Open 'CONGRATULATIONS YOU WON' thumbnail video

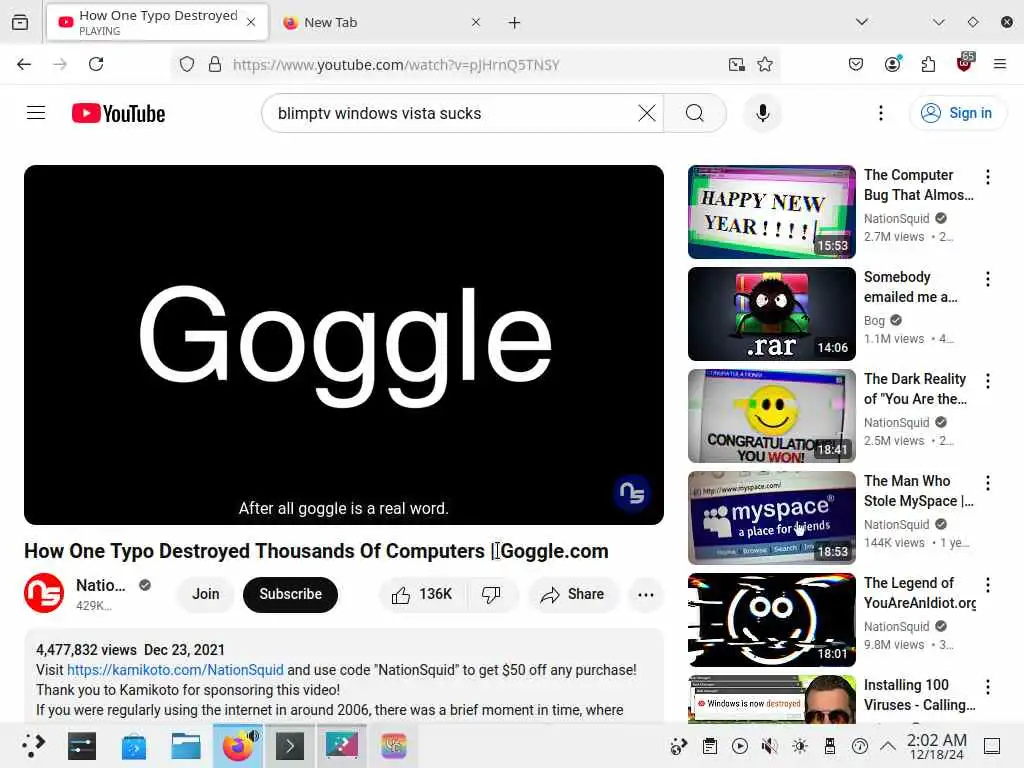click(771, 415)
